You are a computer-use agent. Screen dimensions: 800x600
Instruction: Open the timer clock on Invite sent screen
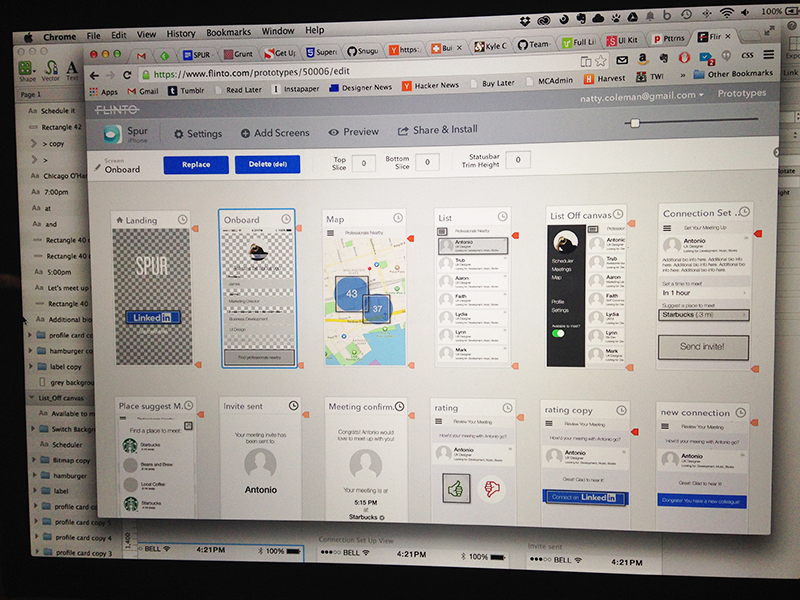pyautogui.click(x=294, y=406)
